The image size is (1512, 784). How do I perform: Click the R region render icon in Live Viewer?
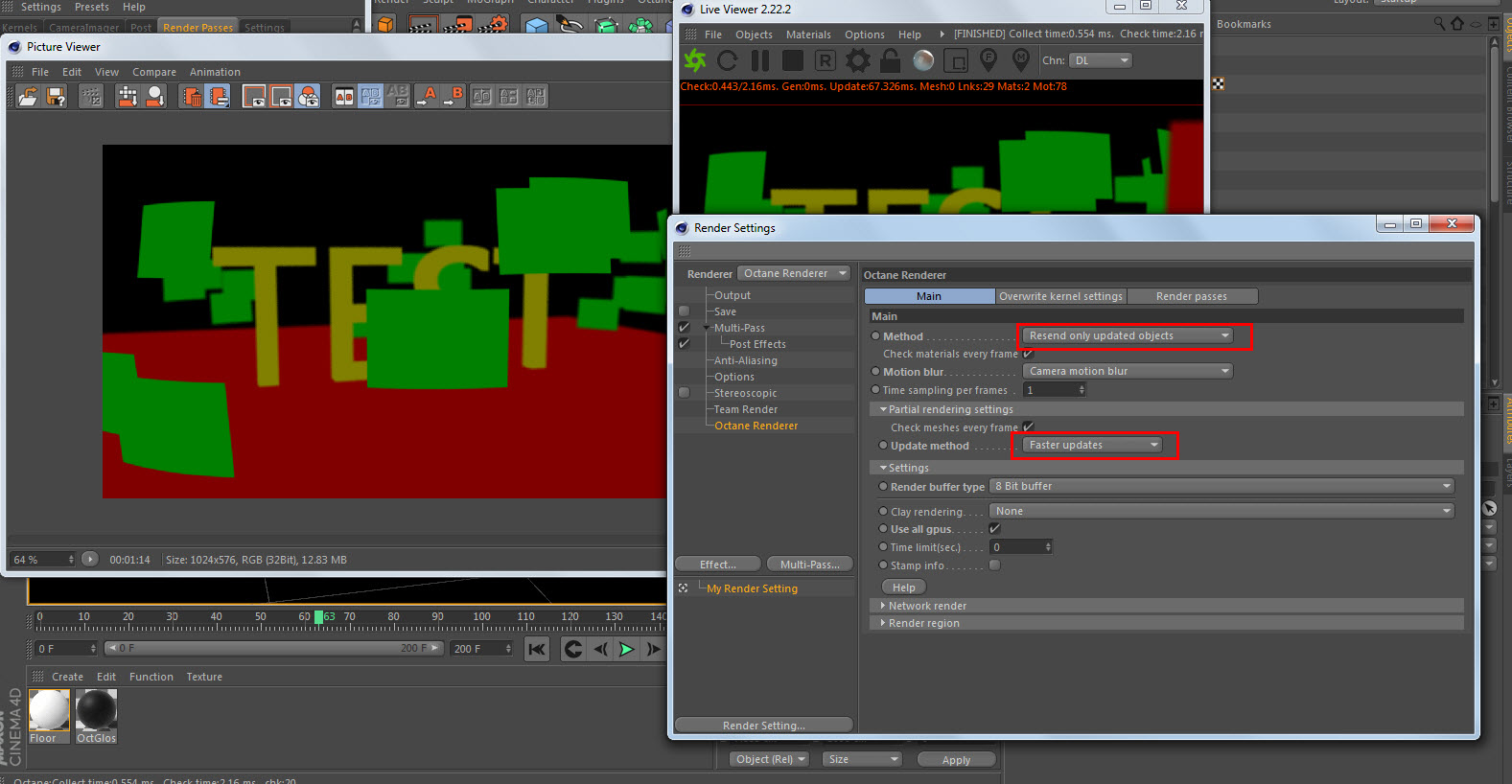826,61
